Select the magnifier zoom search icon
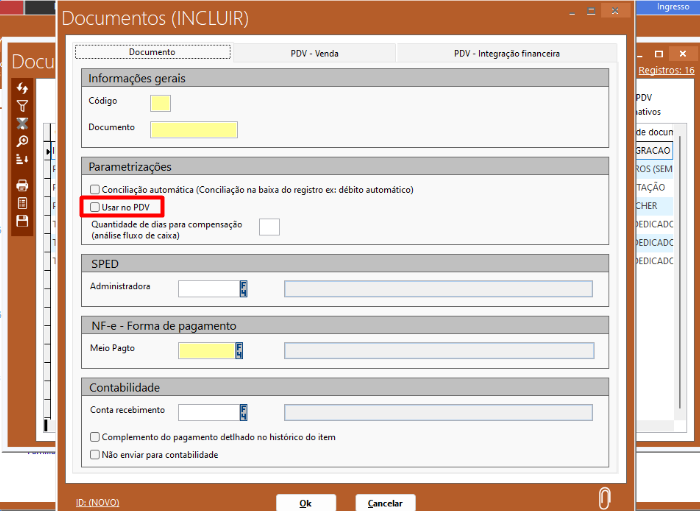The height and width of the screenshot is (512, 700). pos(22,141)
